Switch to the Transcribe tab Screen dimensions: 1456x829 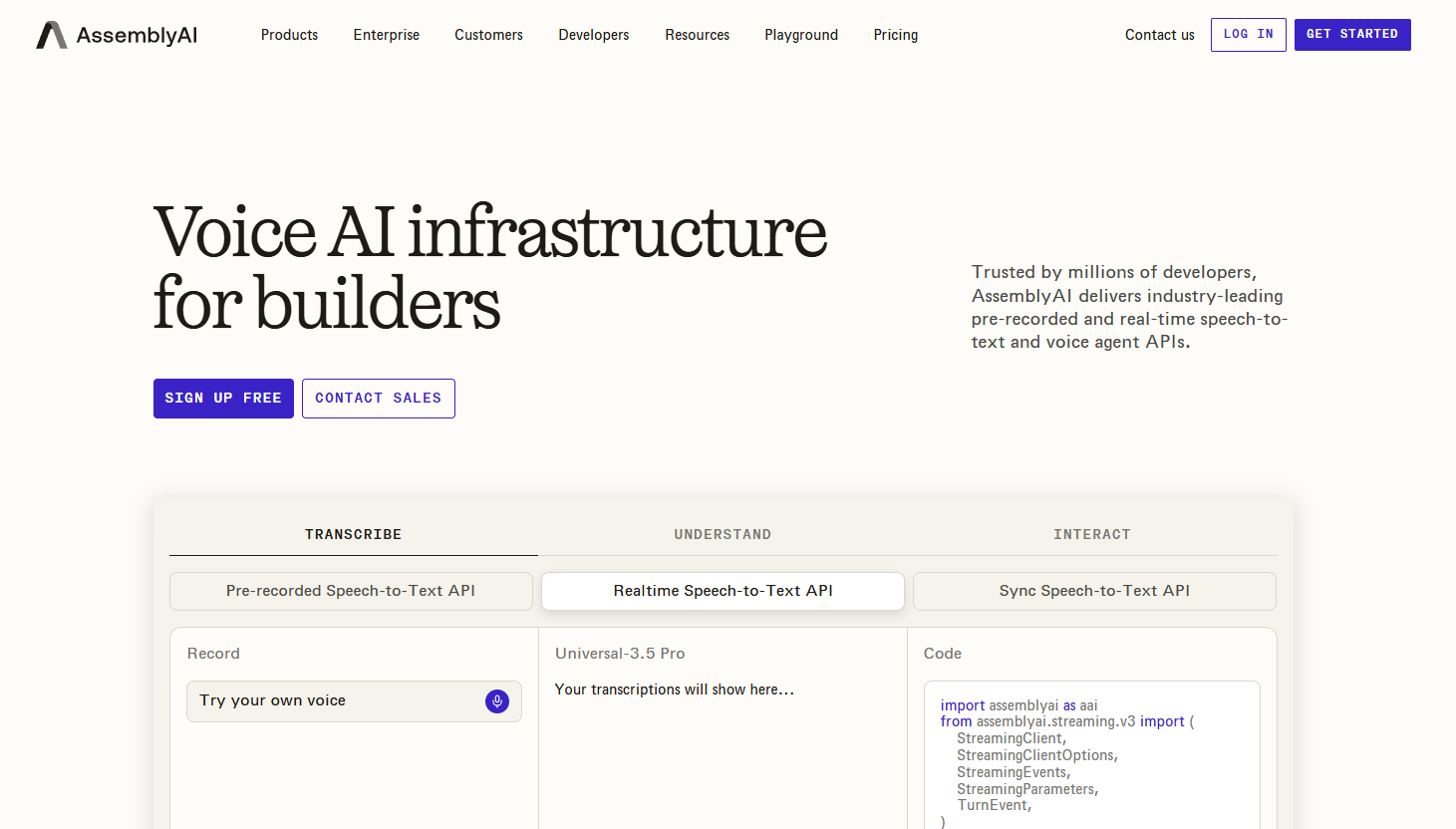(354, 535)
